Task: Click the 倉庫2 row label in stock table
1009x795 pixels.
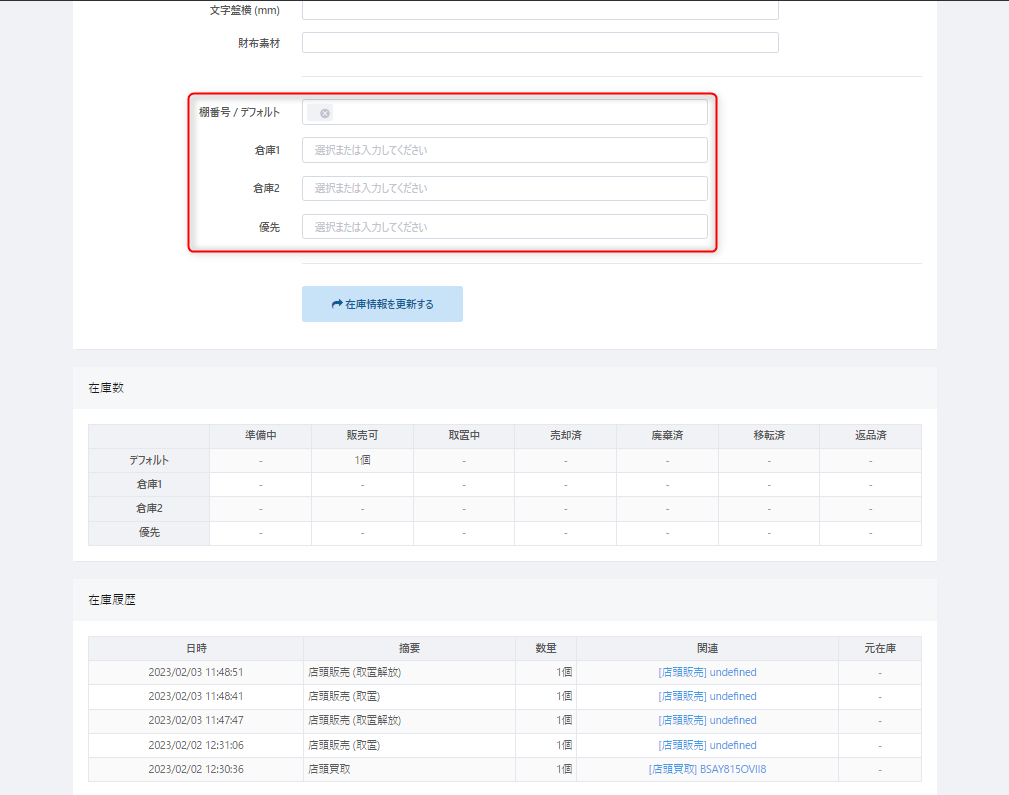Action: pos(149,509)
